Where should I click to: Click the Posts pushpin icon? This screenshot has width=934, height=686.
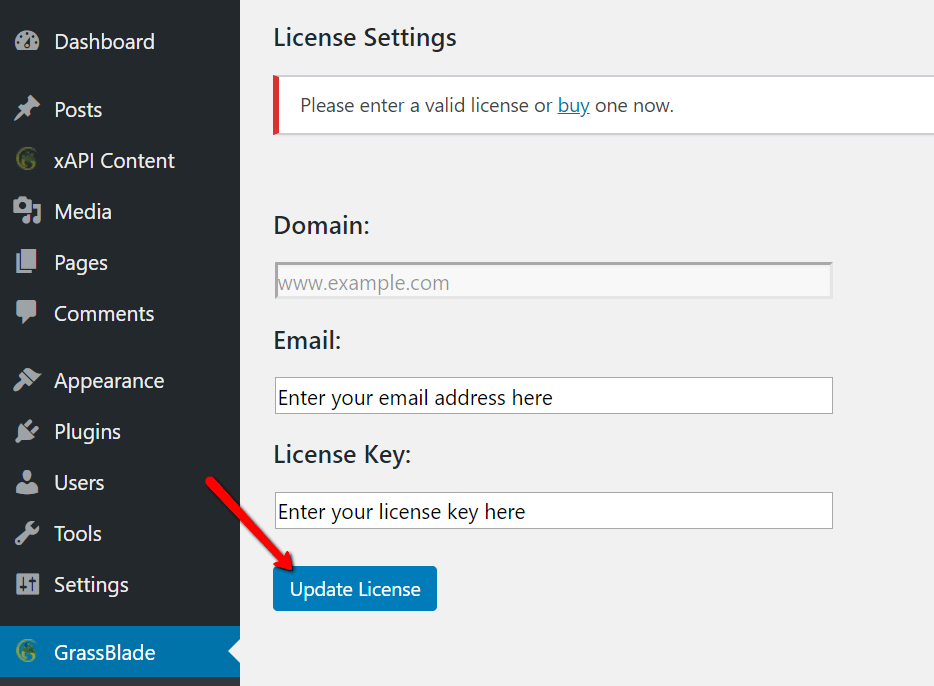27,109
